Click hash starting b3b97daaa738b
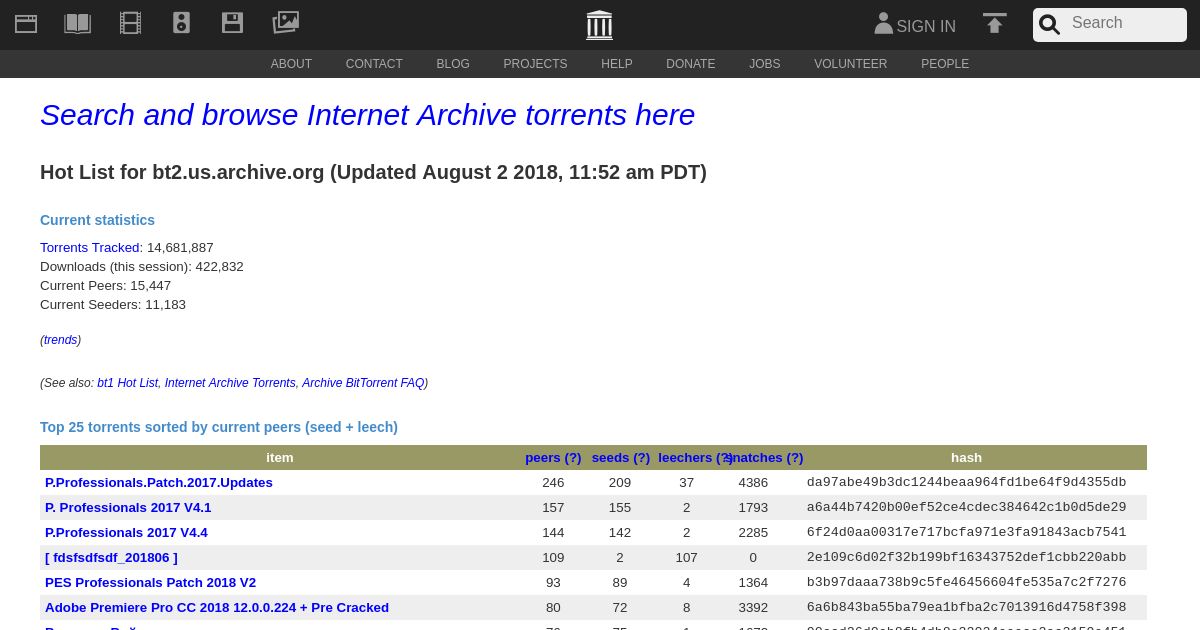1200x630 pixels. (x=966, y=583)
